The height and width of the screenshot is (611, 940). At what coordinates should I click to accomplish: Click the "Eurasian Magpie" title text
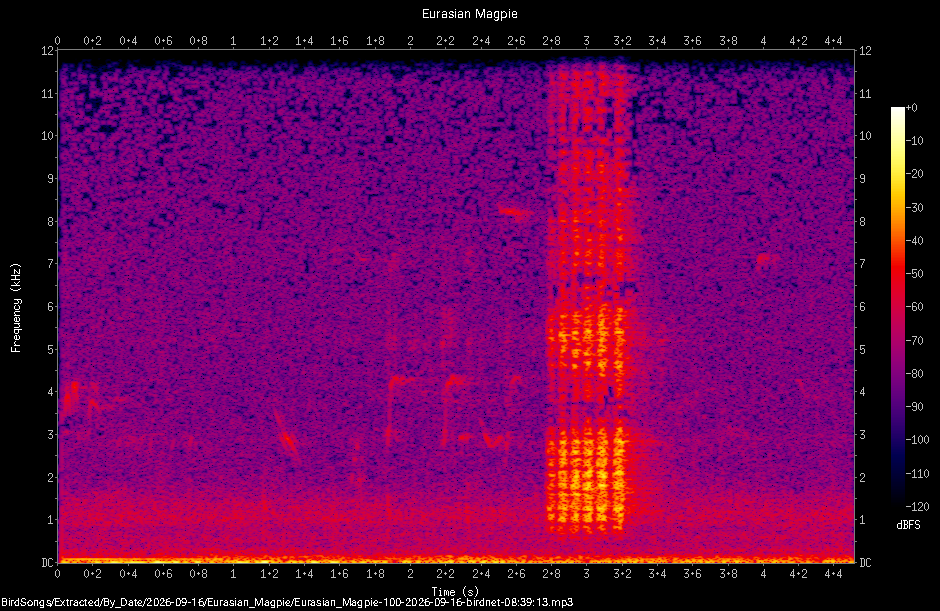click(469, 14)
